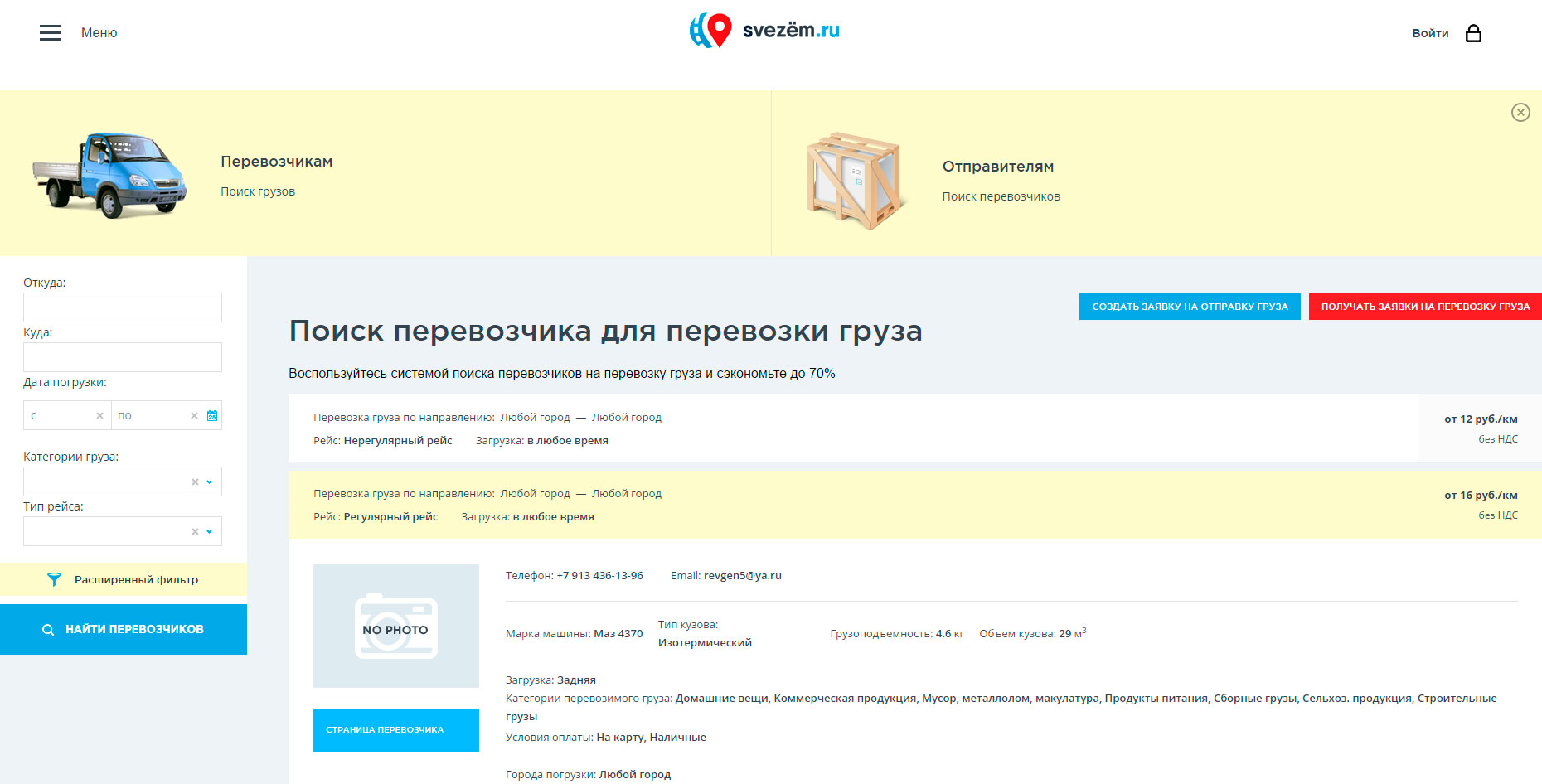
Task: Open the hamburger menu icon
Action: [x=50, y=33]
